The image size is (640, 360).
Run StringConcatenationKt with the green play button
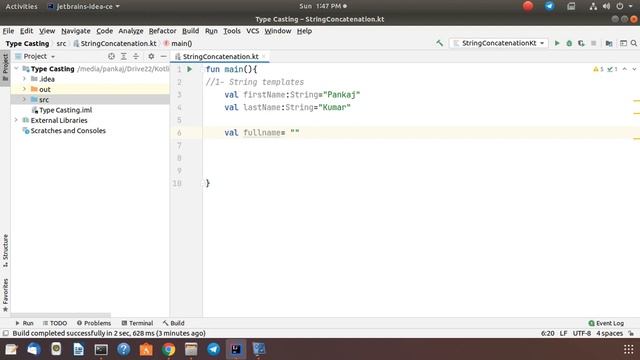(x=557, y=43)
